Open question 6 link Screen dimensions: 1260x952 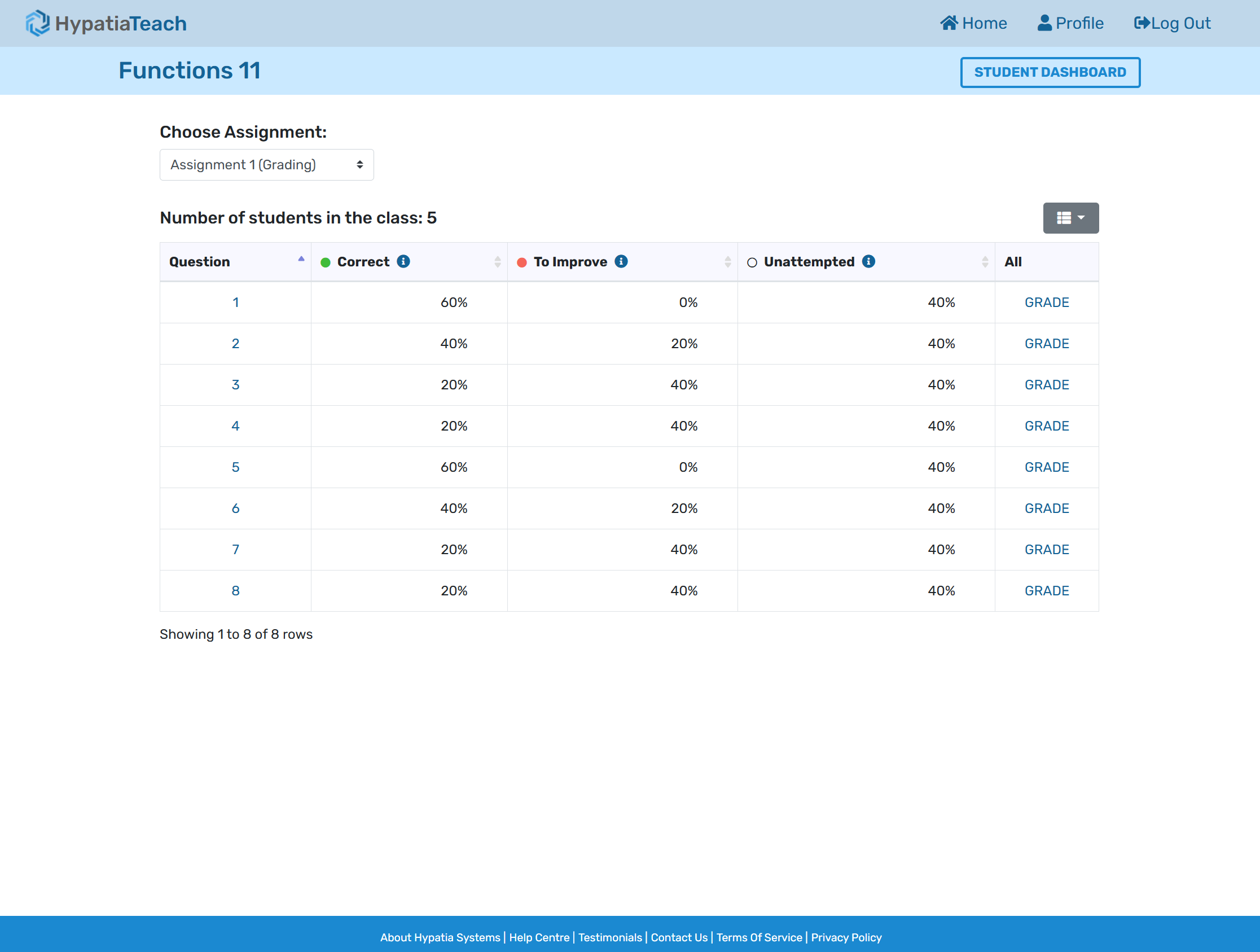point(235,508)
